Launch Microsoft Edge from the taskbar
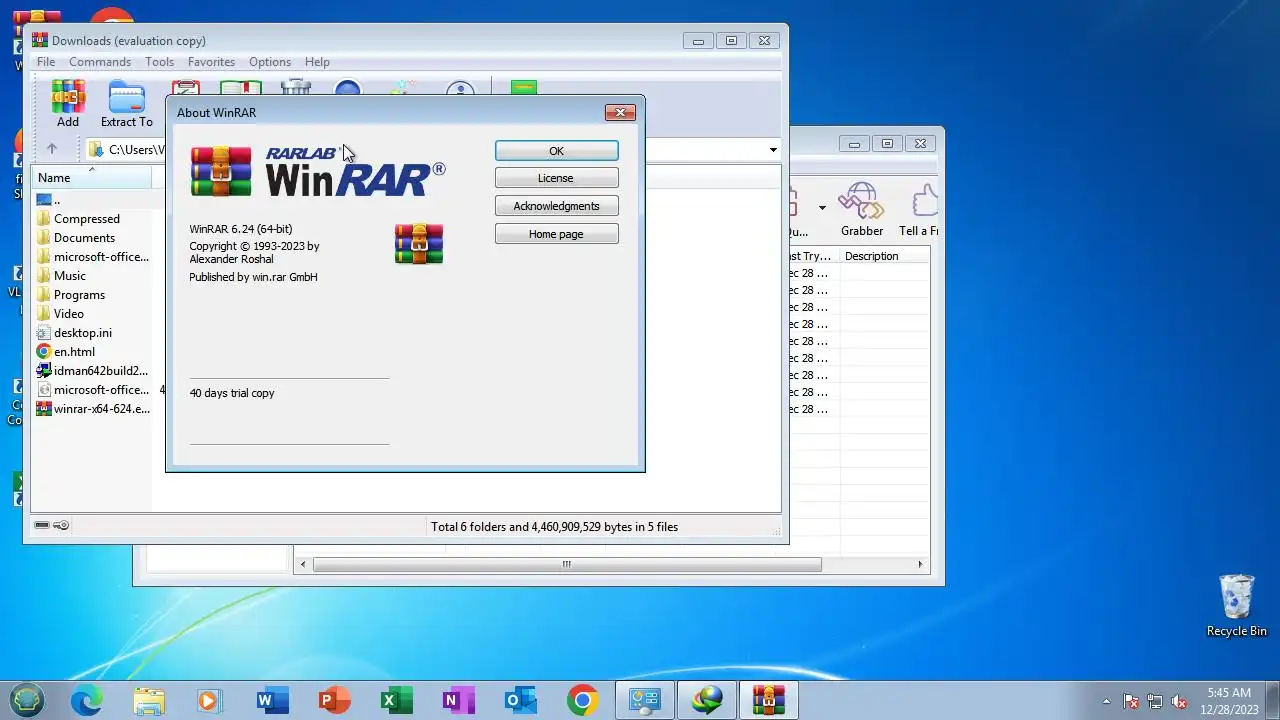 tap(87, 700)
